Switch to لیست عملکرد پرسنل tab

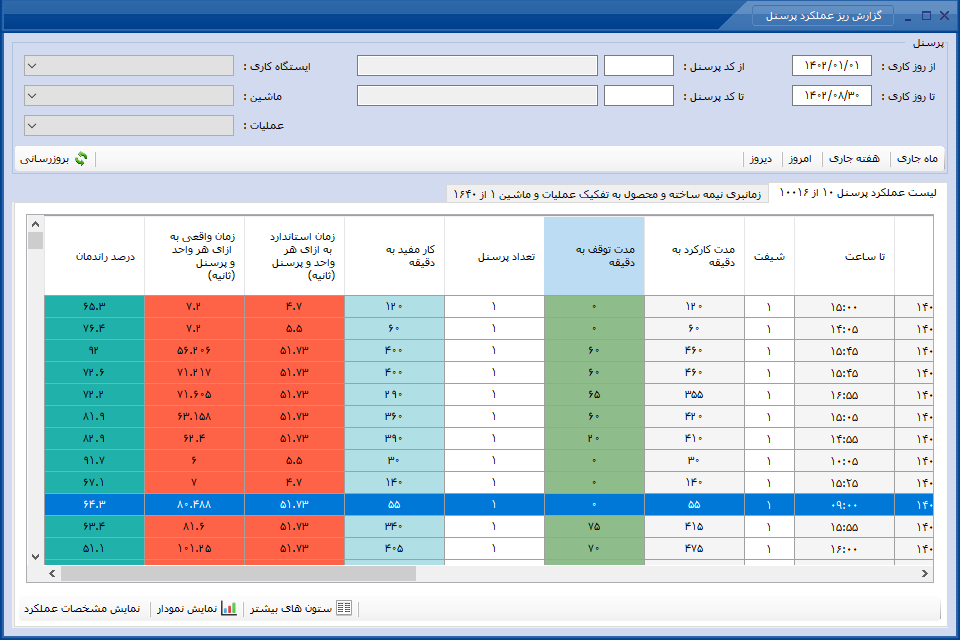(857, 192)
